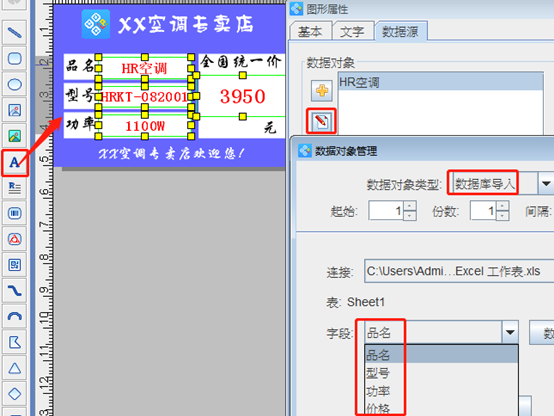Click the store logo image on label
This screenshot has height=416, width=554.
point(96,24)
